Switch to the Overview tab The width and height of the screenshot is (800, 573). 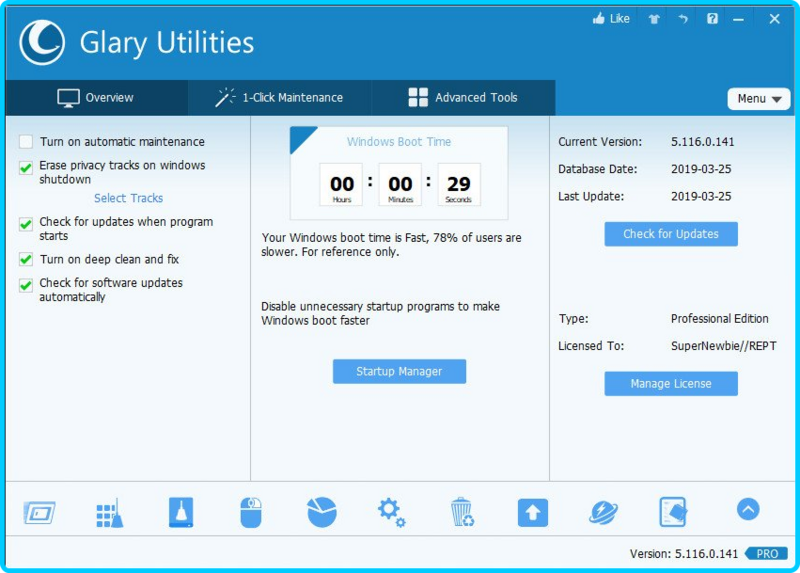(x=96, y=97)
